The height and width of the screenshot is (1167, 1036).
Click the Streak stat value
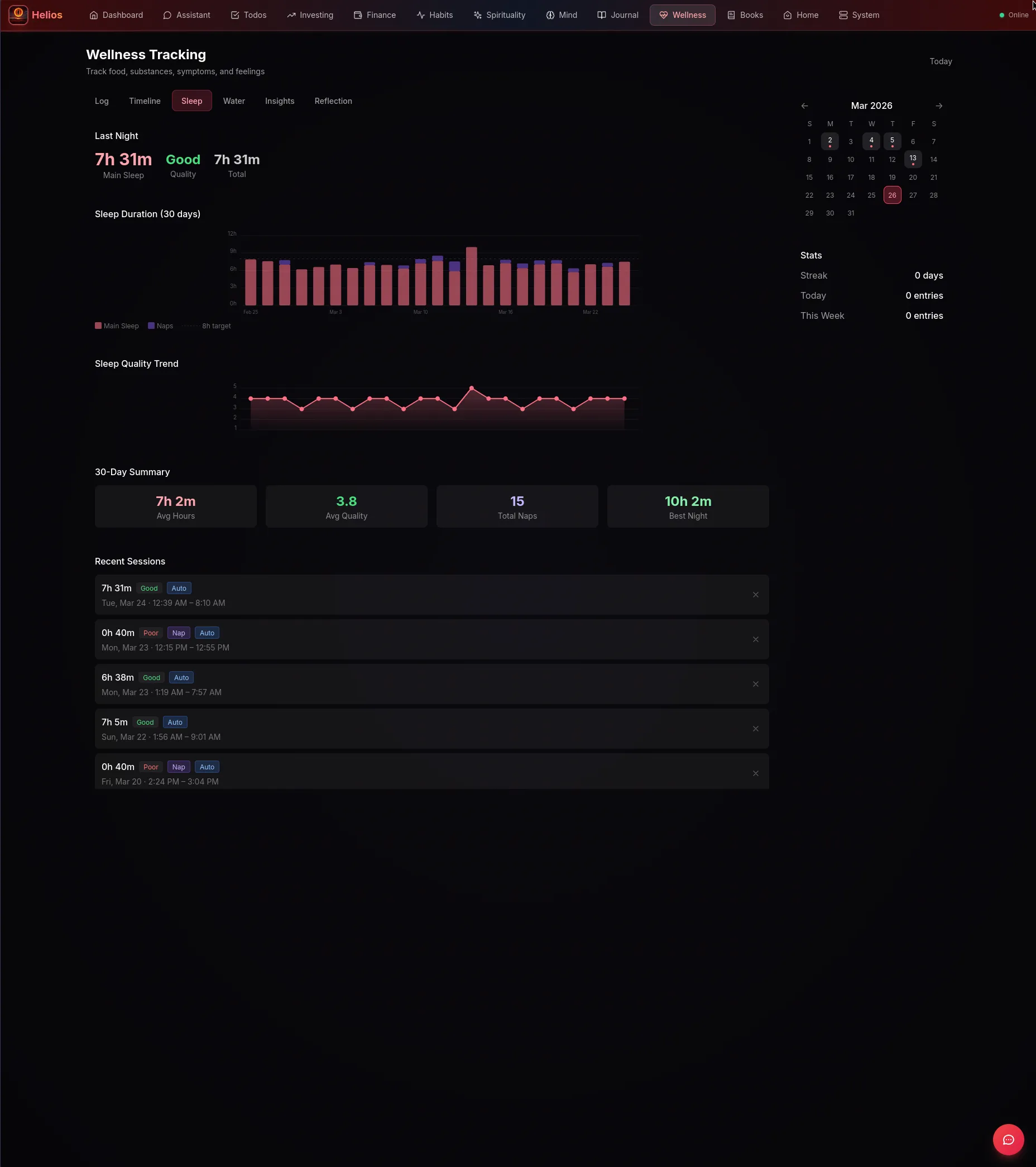coord(929,275)
